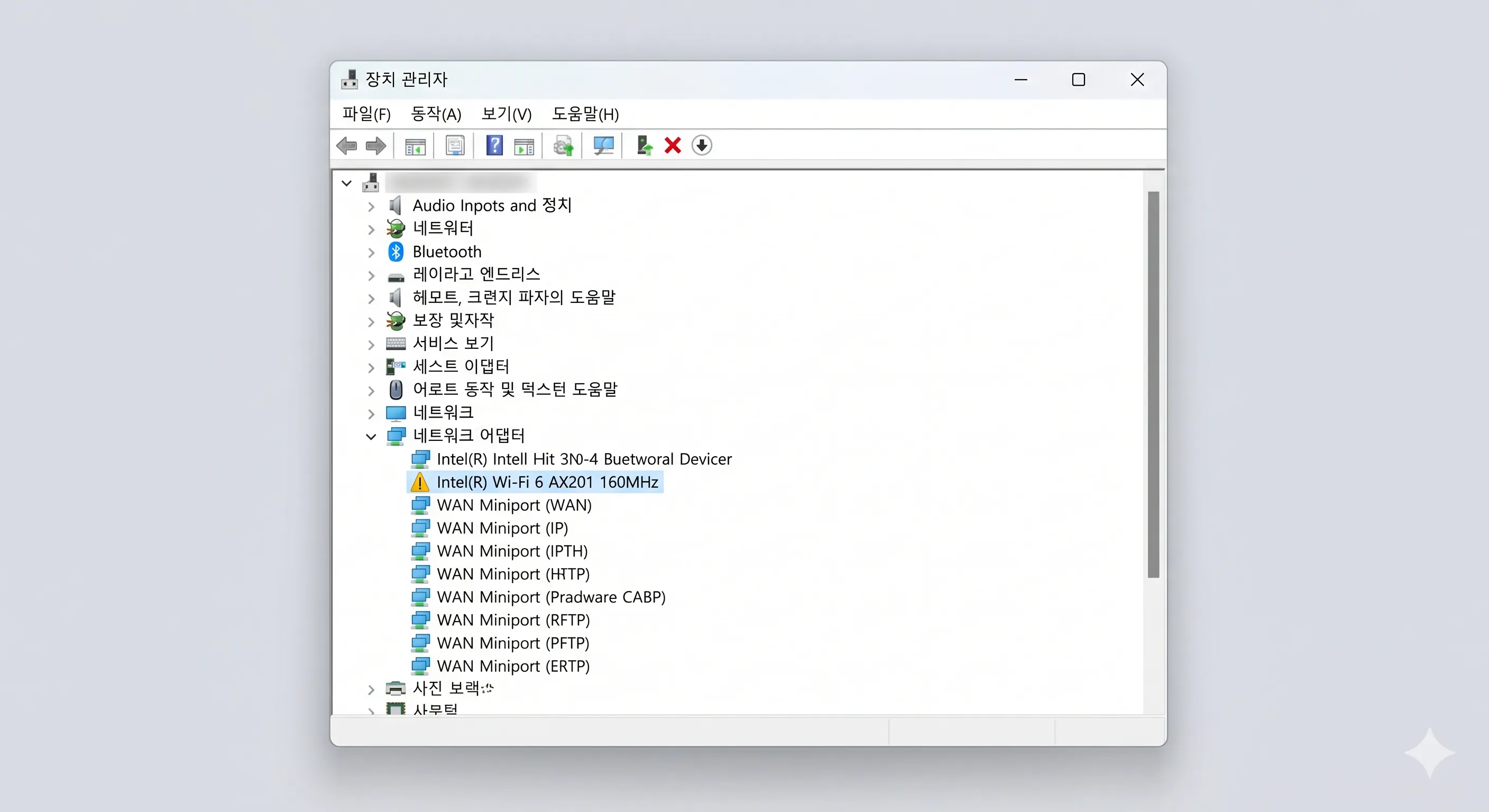
Task: Click the disable device down-arrow icon
Action: (x=702, y=145)
